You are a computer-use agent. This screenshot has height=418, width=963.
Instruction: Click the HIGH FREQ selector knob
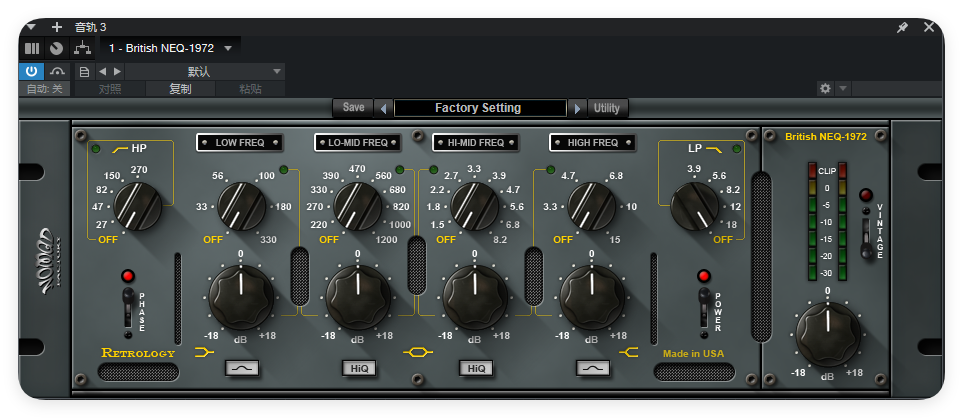point(591,206)
